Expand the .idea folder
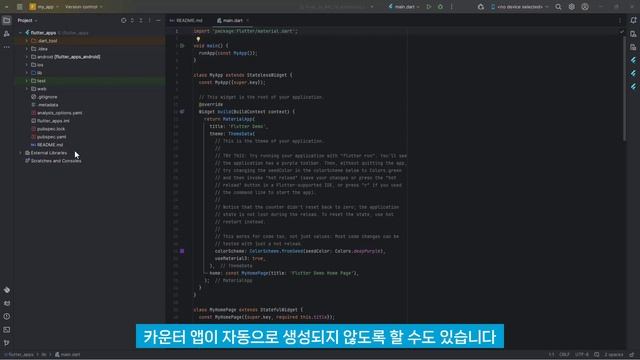This screenshot has width=640, height=360. pyautogui.click(x=27, y=49)
